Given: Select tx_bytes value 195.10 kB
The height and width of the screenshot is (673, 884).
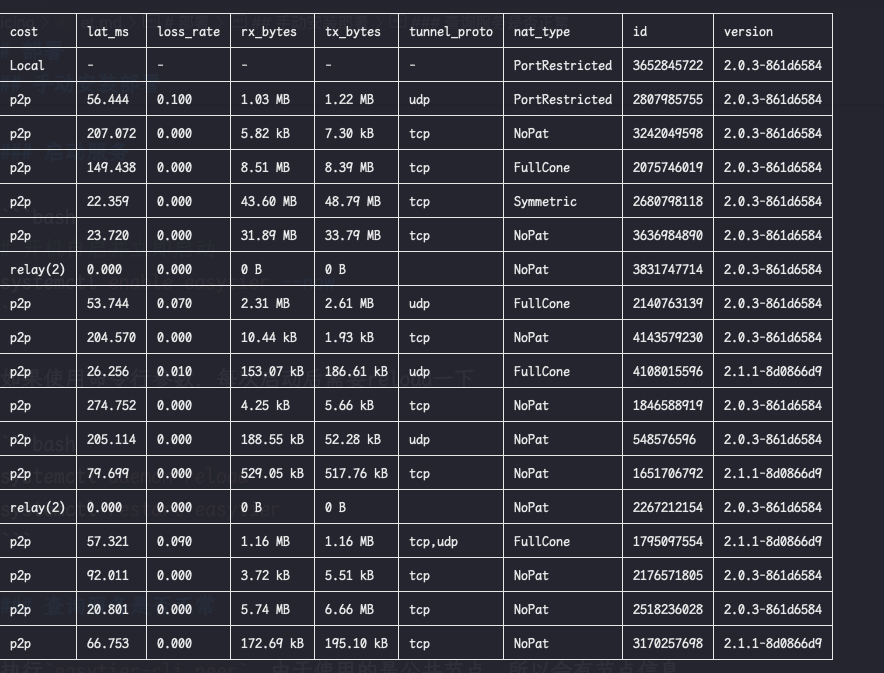Looking at the screenshot, I should (x=357, y=643).
